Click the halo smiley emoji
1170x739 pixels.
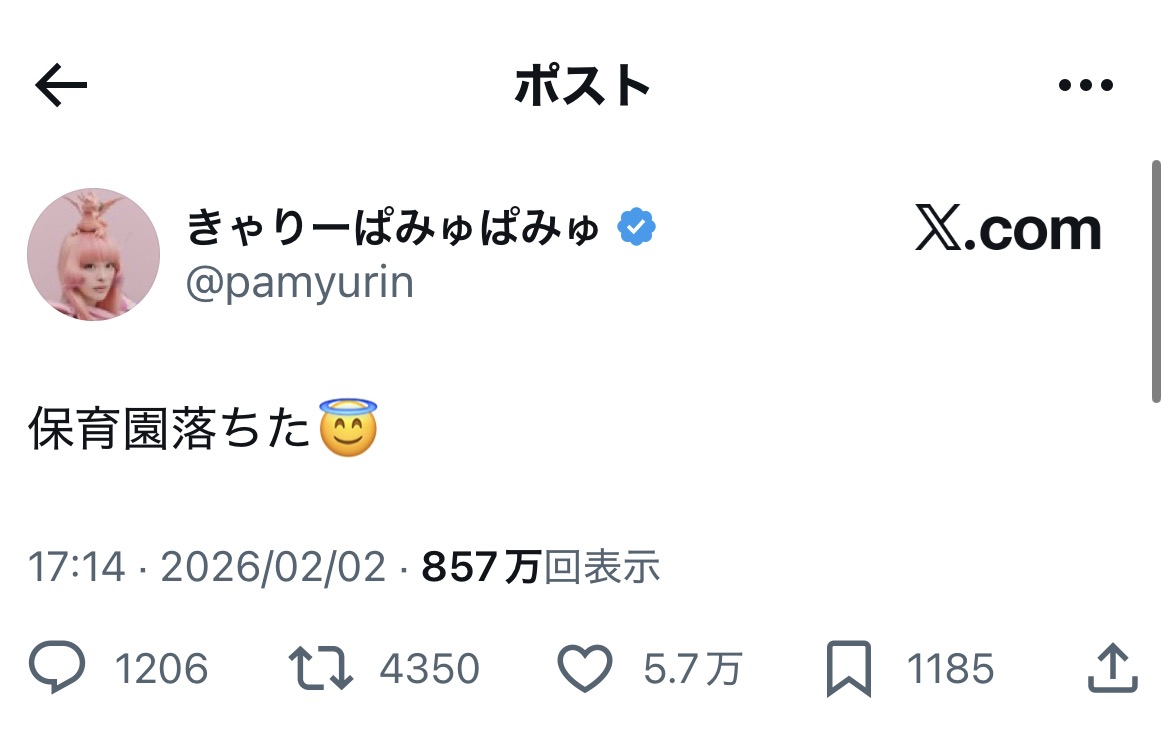348,428
